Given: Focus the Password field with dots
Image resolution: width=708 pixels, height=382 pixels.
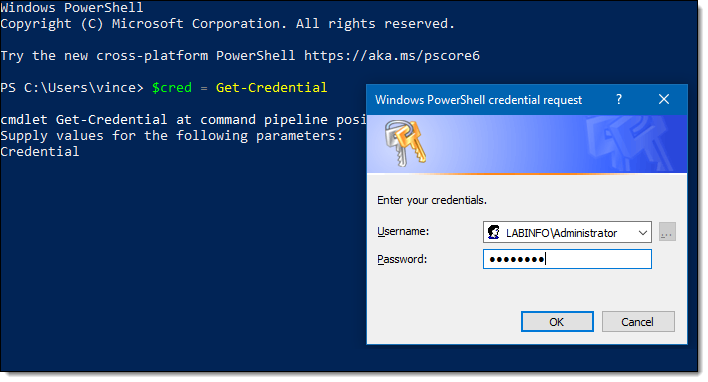Looking at the screenshot, I should coord(567,259).
